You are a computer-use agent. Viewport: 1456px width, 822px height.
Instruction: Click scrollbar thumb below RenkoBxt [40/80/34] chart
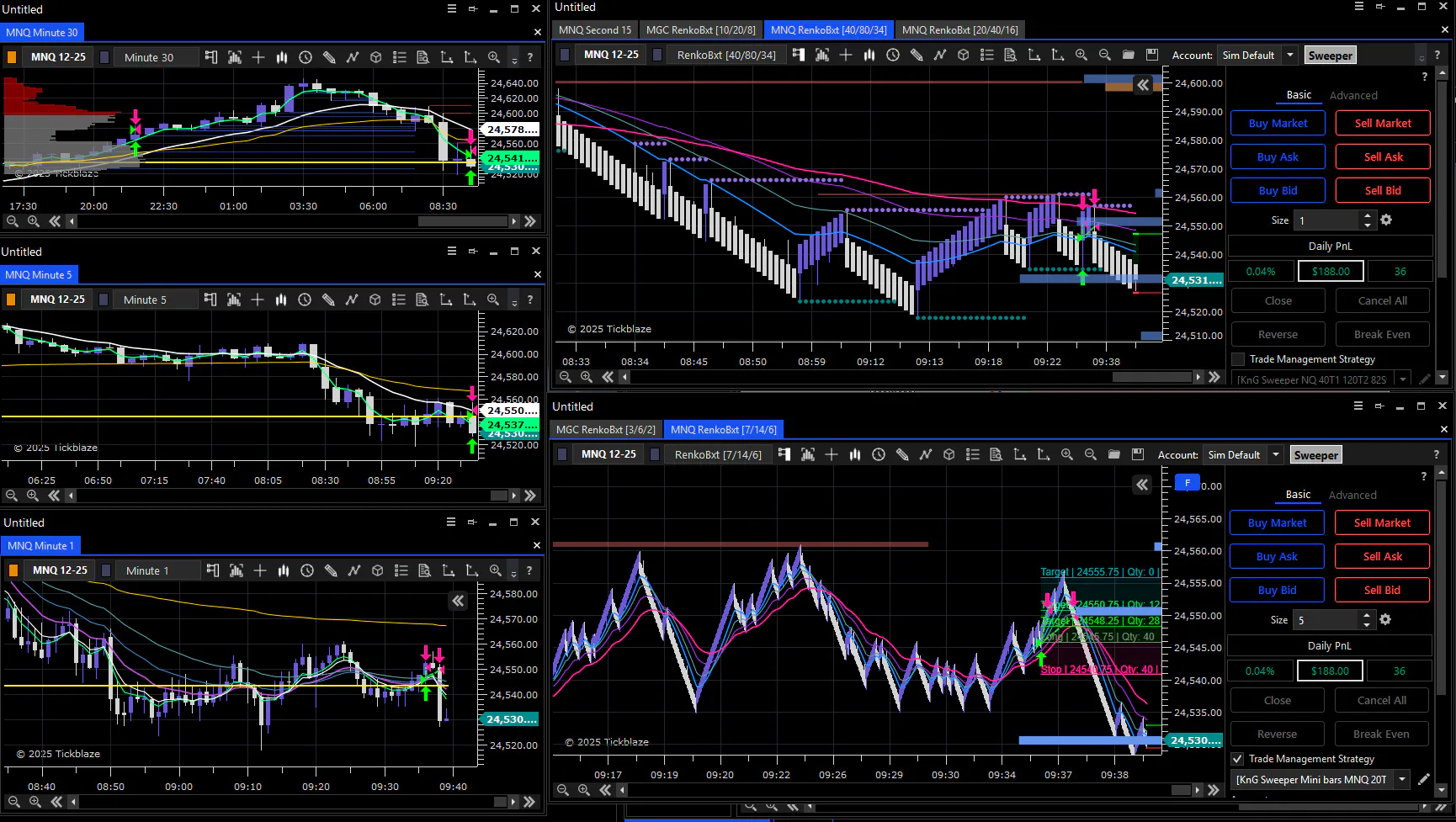[1152, 377]
